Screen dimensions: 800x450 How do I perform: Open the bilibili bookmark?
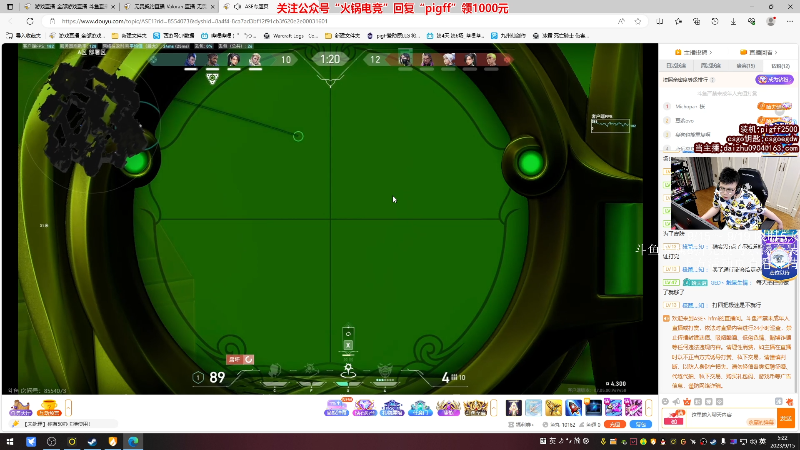(x=228, y=36)
